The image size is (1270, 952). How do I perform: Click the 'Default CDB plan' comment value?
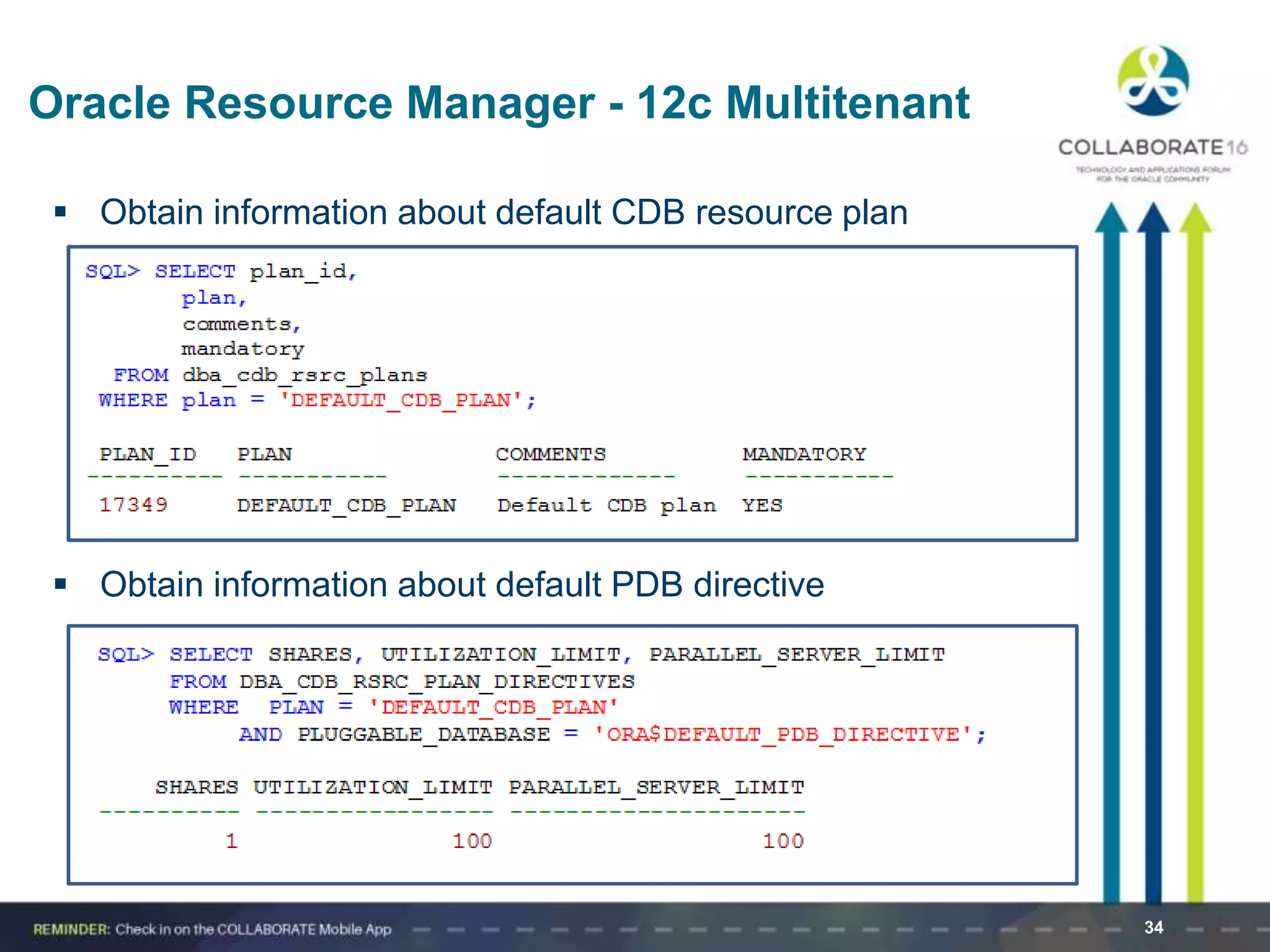point(606,506)
